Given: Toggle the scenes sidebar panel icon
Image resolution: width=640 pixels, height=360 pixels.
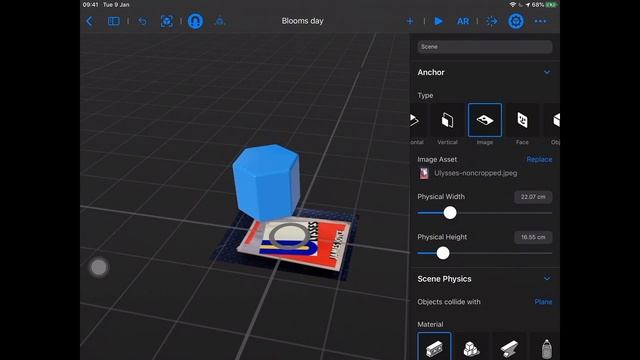Looking at the screenshot, I should (113, 21).
